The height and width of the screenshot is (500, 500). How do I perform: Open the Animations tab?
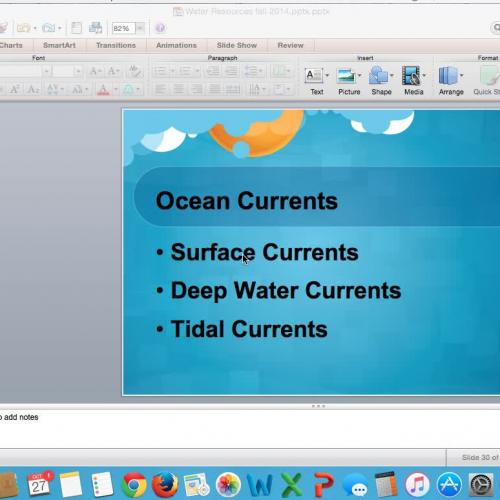click(176, 45)
